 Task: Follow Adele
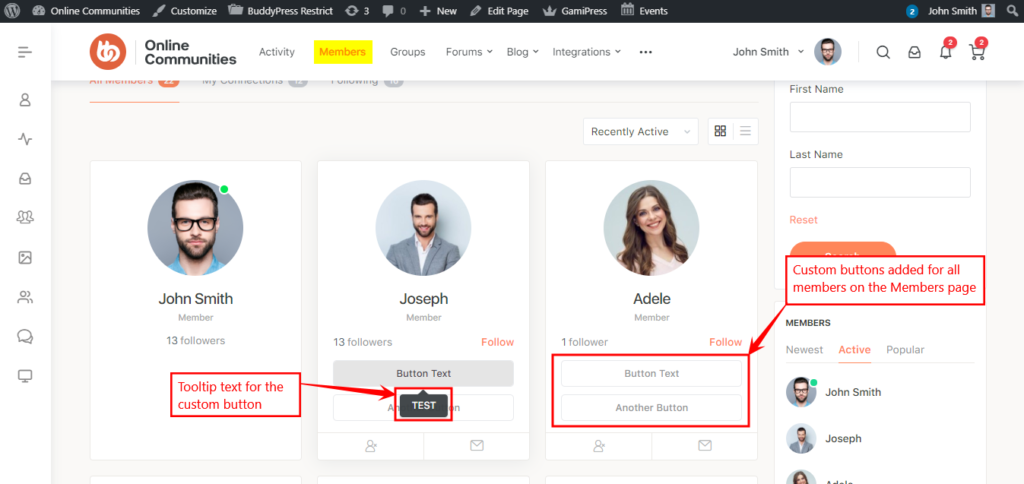[x=726, y=342]
